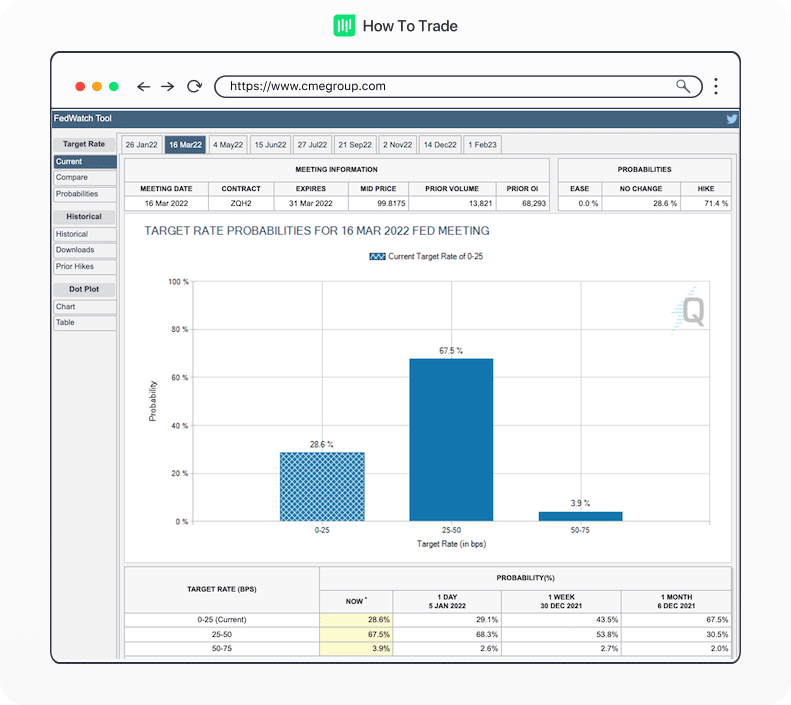Switch to the 26 Jan22 meeting tab
Image resolution: width=791 pixels, height=705 pixels.
click(141, 145)
